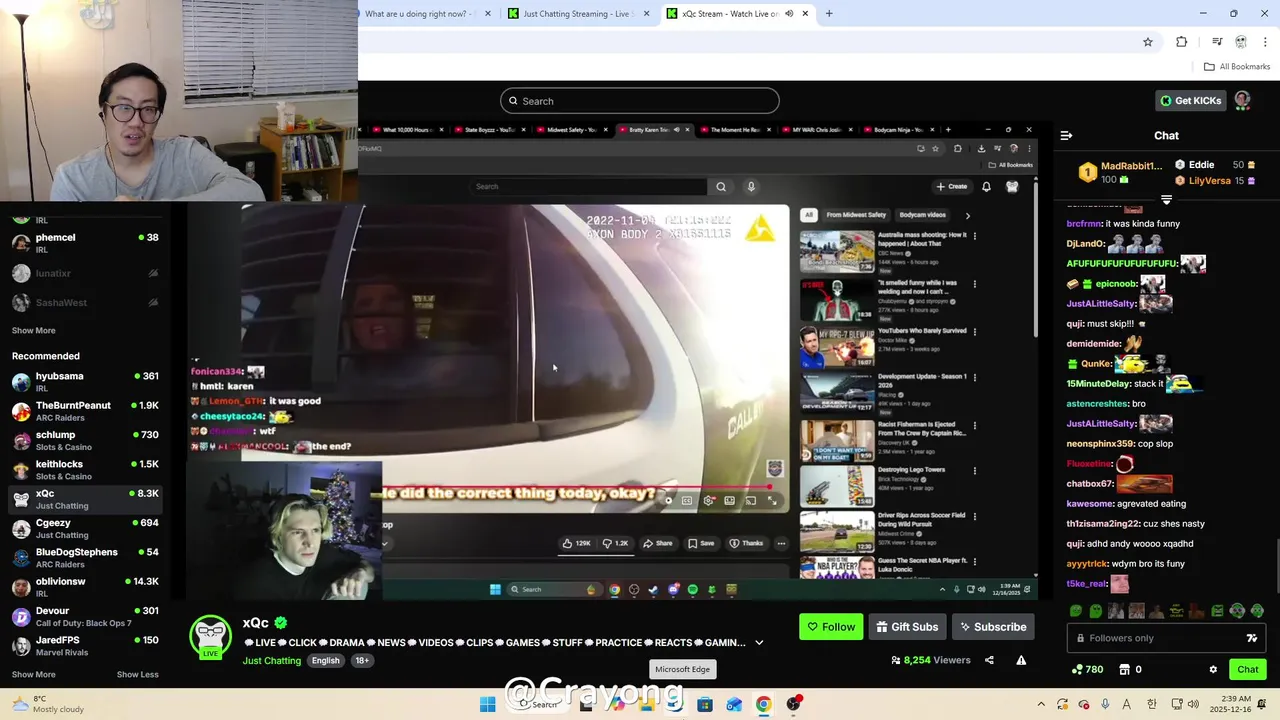Toggle Korean IME indicator in system tray
Viewport: 1280px width, 720px height.
1151,704
